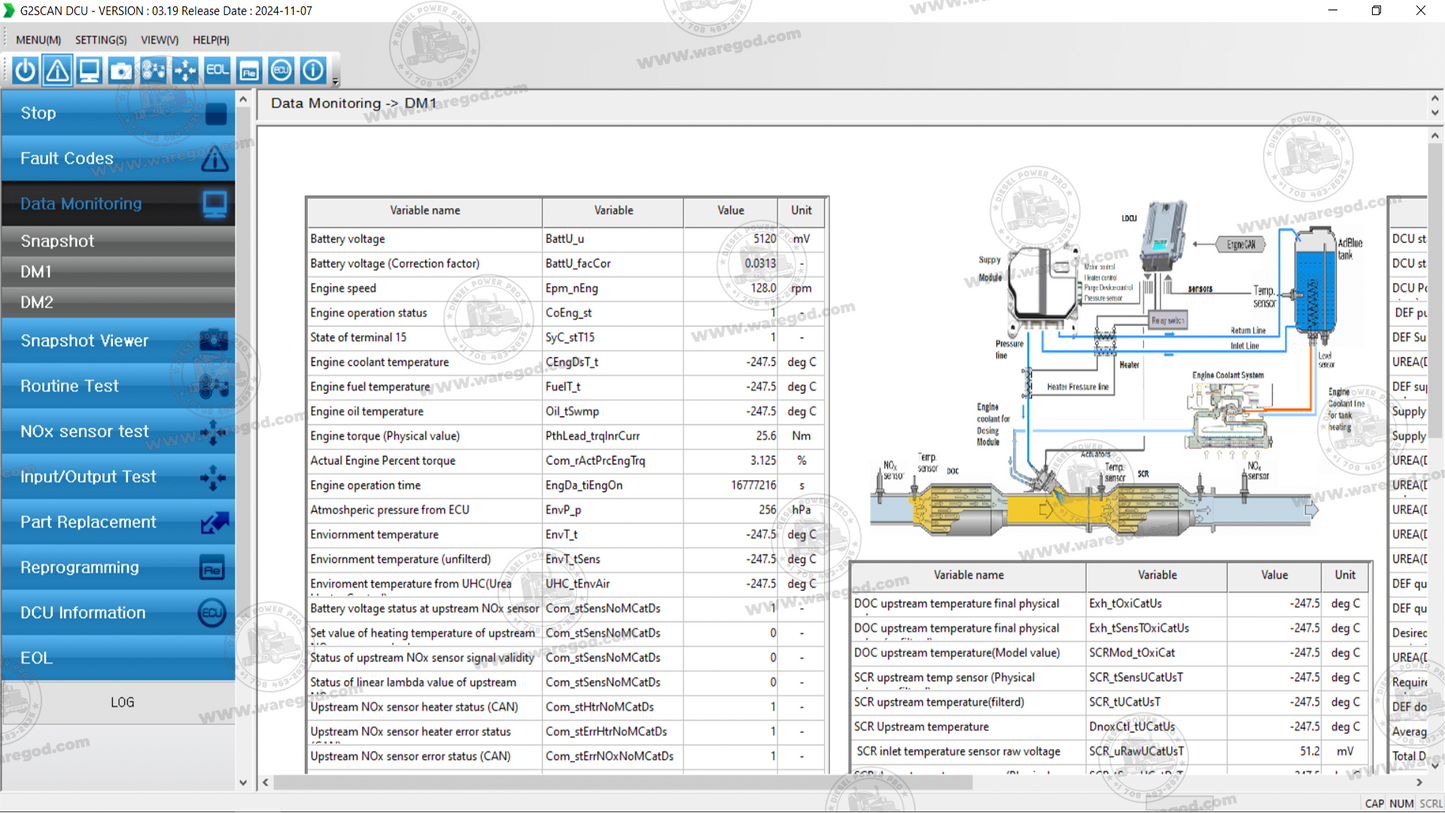1445x813 pixels.
Task: Click the info toolbar icon
Action: click(313, 69)
